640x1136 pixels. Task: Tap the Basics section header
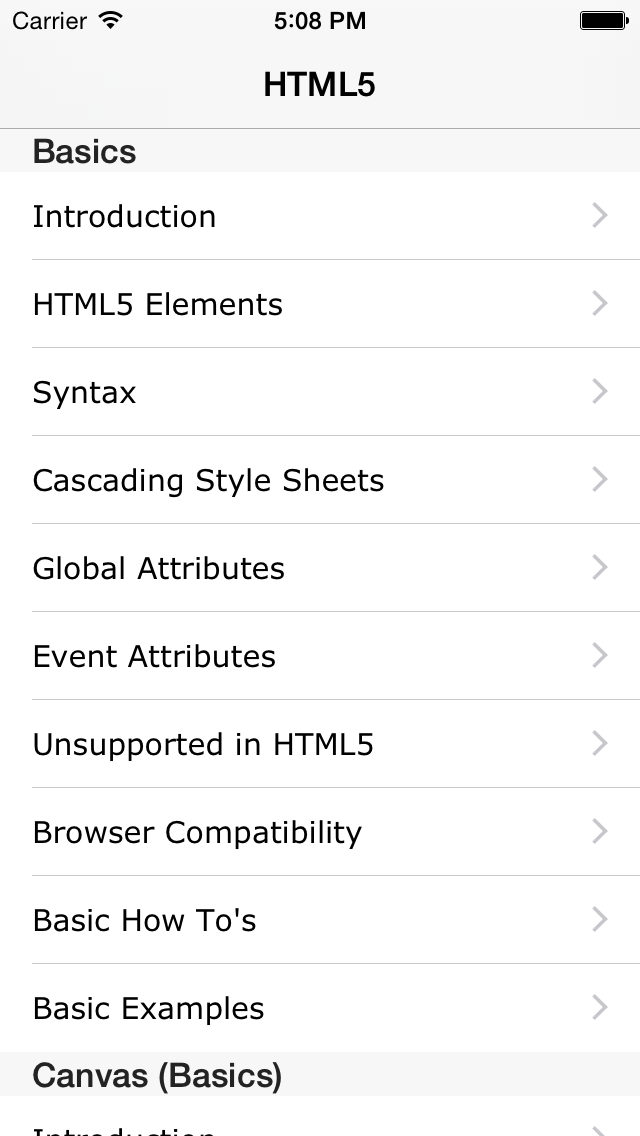tap(84, 151)
